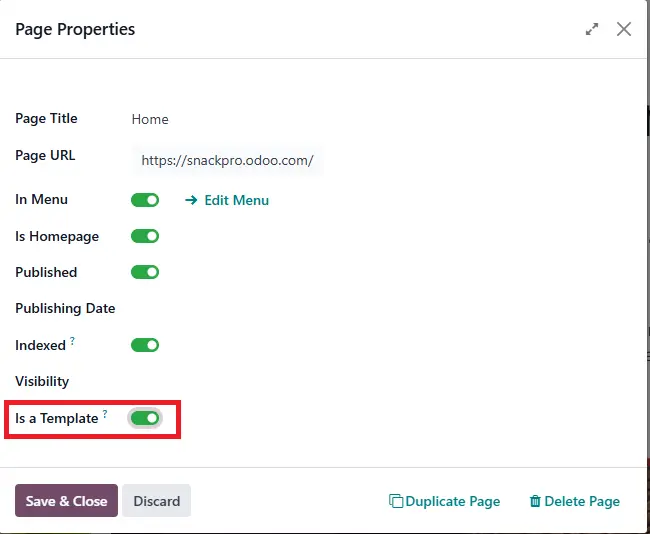Open the Publishing Date field
The width and height of the screenshot is (650, 534).
pos(227,308)
